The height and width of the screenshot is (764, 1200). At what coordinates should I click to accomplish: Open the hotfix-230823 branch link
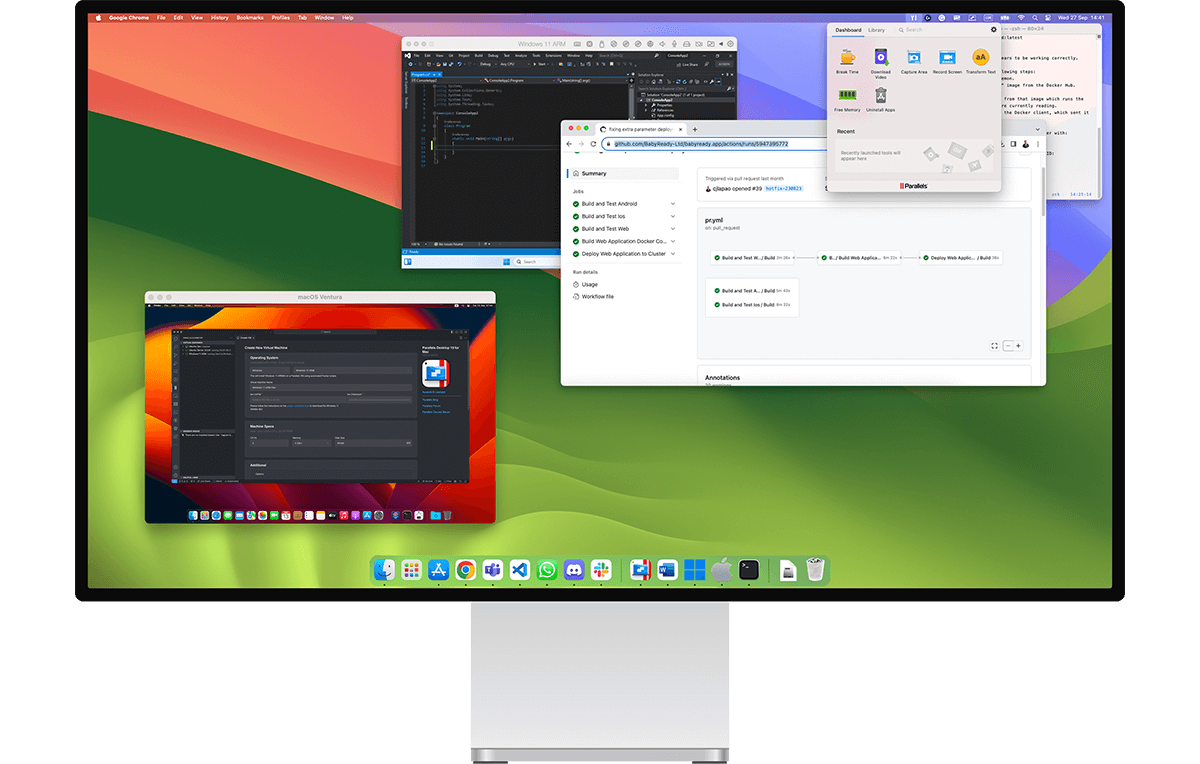(x=785, y=189)
